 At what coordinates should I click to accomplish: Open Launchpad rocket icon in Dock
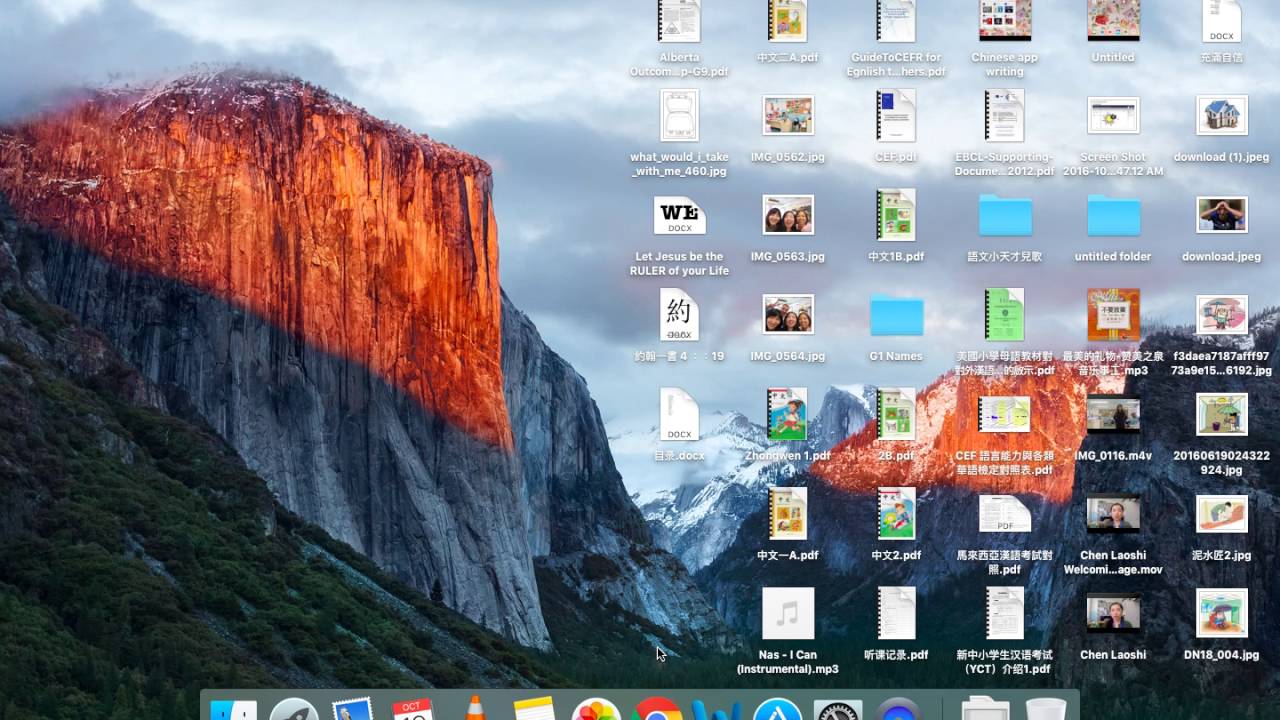click(x=294, y=709)
